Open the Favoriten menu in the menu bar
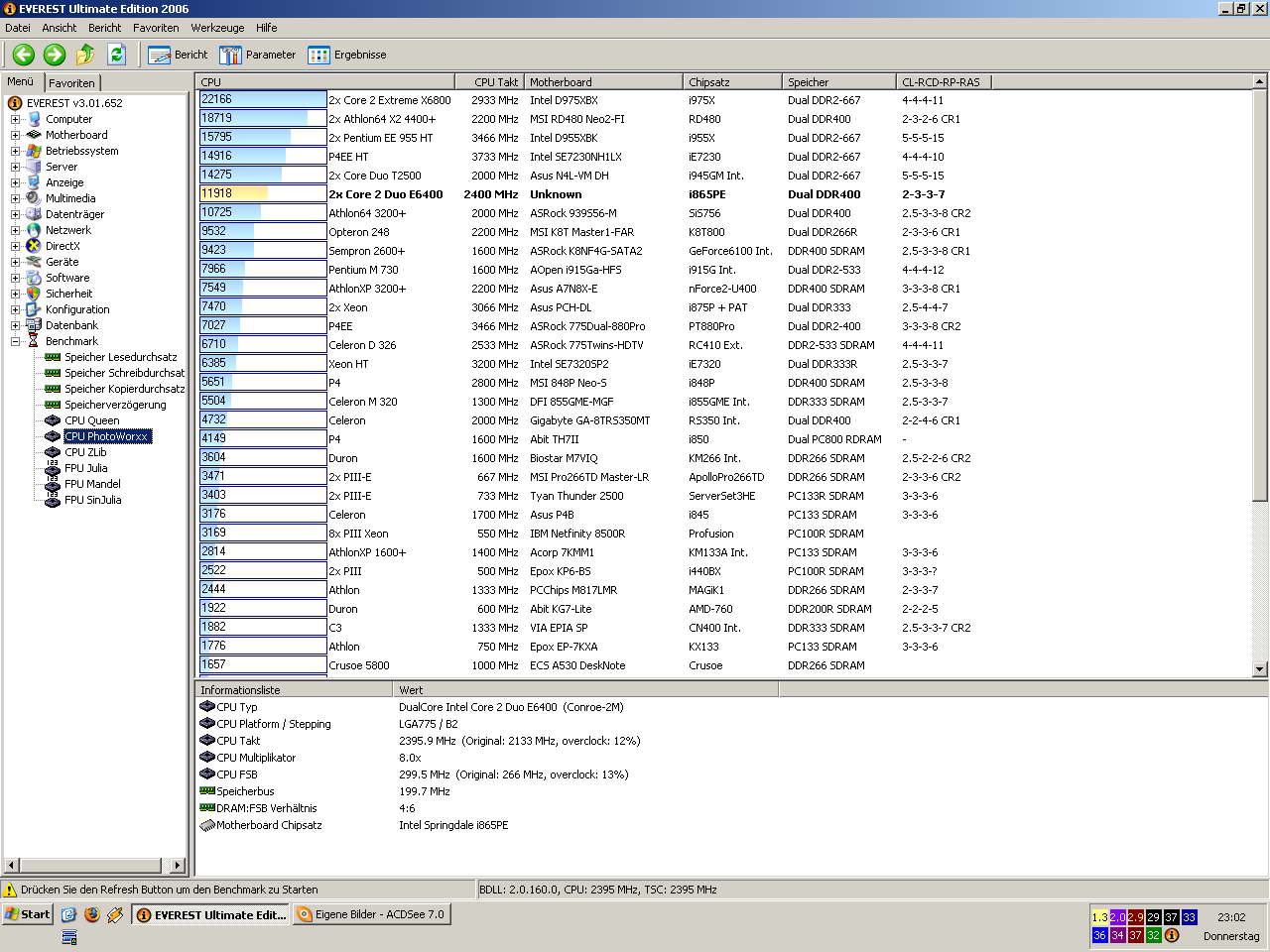The width and height of the screenshot is (1270, 952). 156,28
